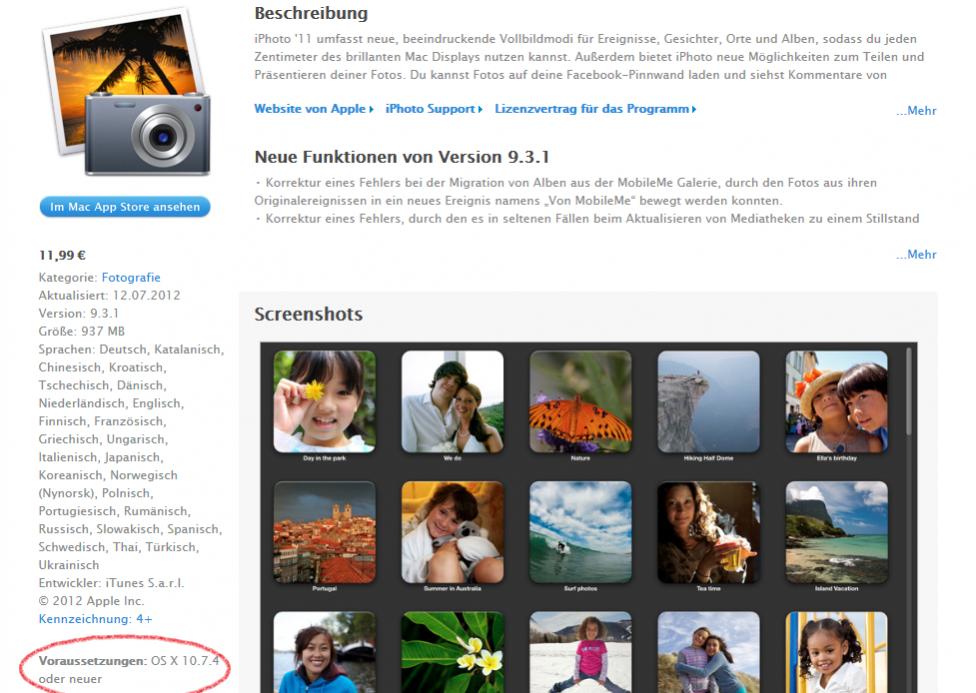Select the We do wedding thumbnail
Image resolution: width=976 pixels, height=693 pixels.
[x=453, y=402]
